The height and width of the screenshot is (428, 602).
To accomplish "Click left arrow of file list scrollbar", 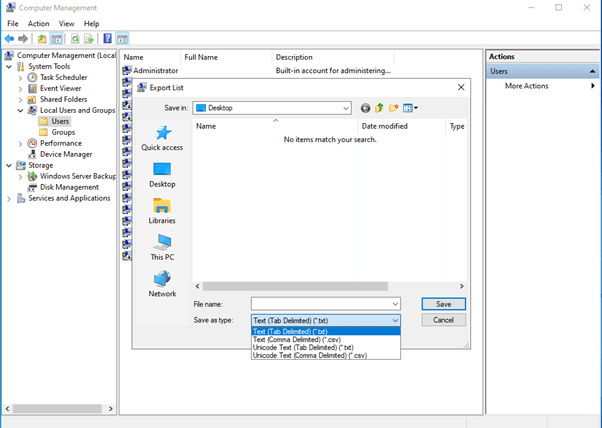I will 197,286.
